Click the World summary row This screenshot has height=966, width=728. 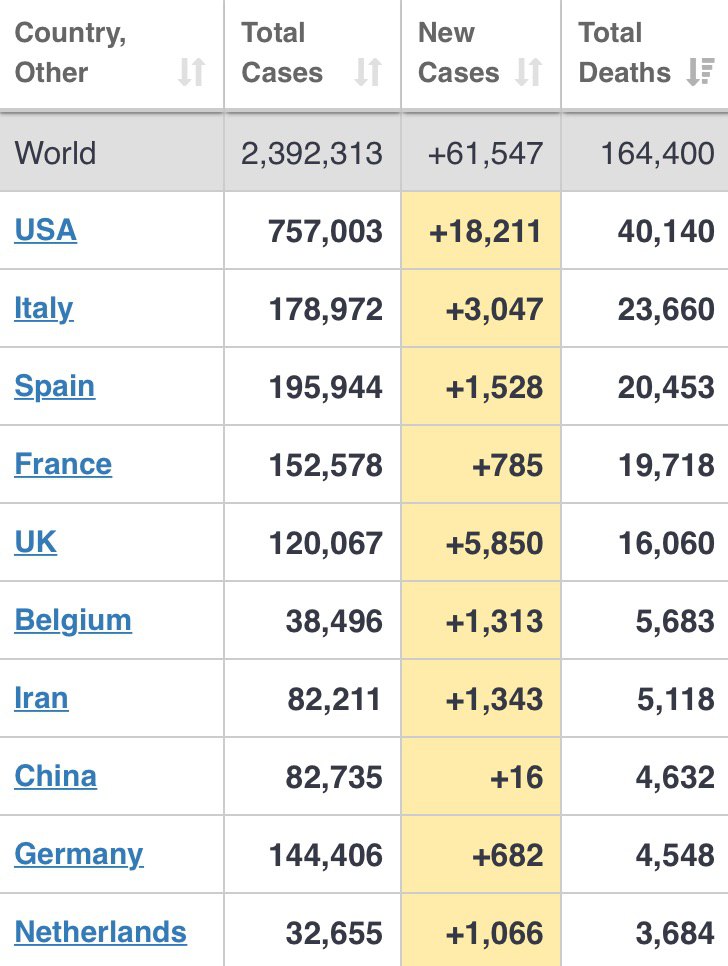click(364, 152)
